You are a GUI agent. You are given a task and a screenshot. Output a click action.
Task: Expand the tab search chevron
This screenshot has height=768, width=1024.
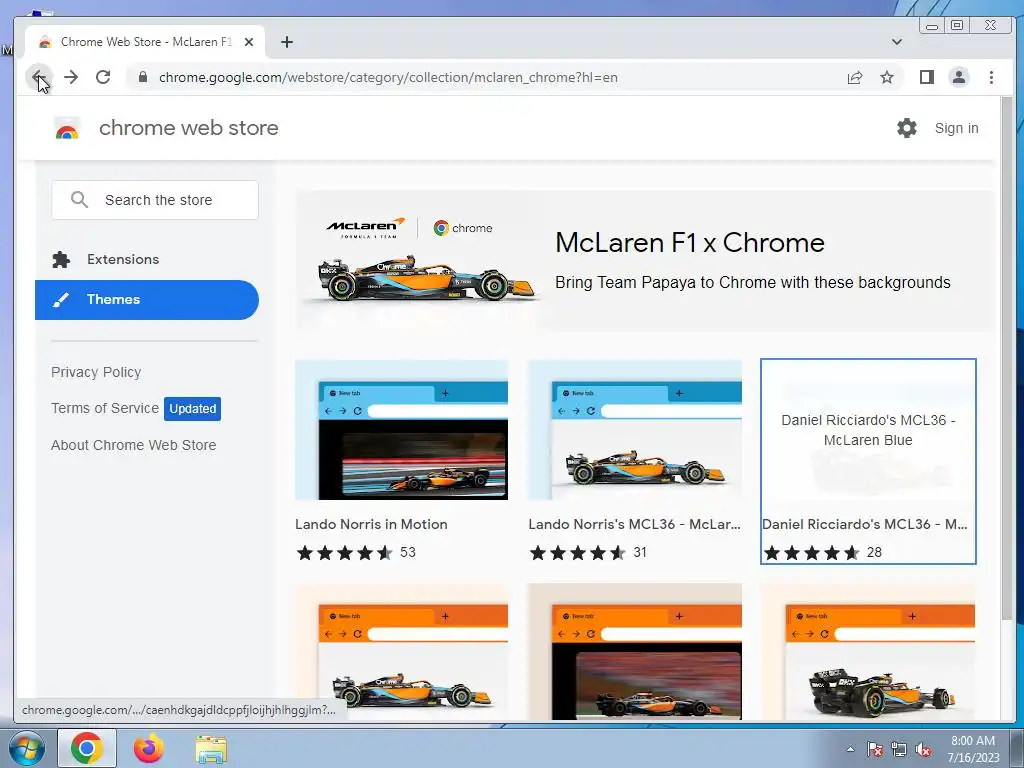coord(897,42)
